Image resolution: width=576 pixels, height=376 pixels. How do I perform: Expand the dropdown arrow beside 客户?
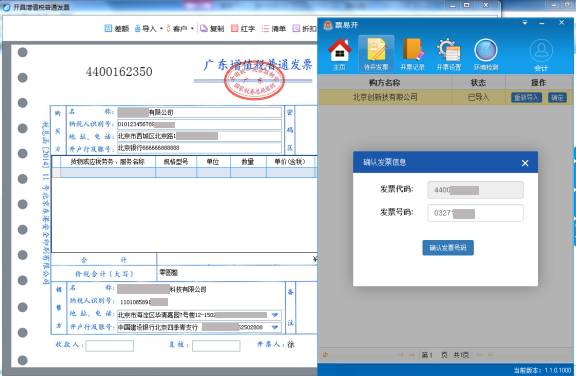click(x=192, y=28)
